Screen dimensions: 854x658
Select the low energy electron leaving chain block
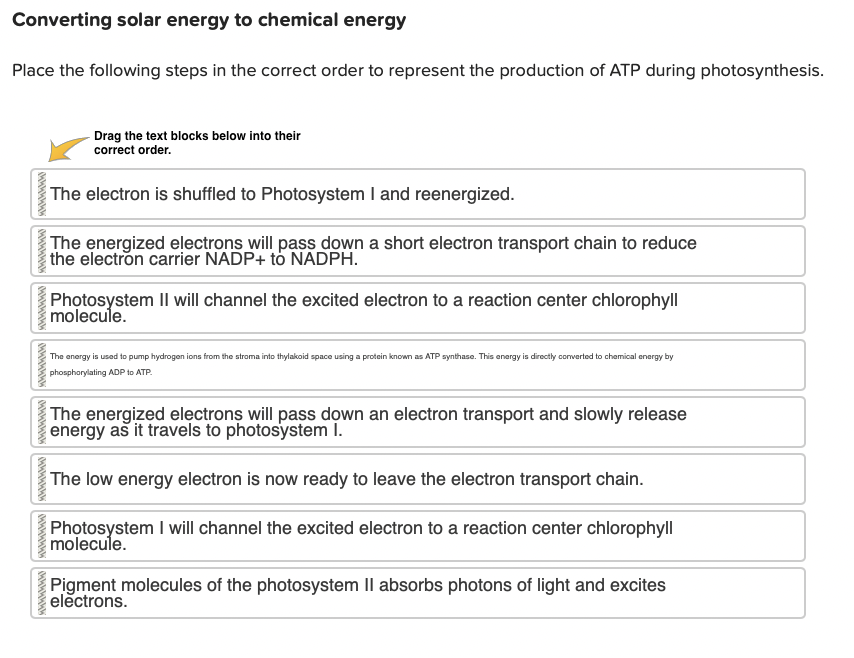coord(400,479)
